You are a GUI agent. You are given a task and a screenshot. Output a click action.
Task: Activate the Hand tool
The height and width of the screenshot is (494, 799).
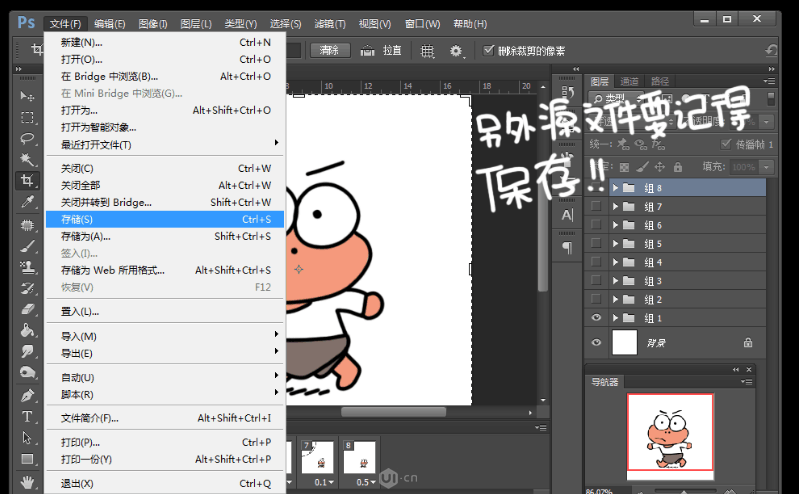pyautogui.click(x=28, y=482)
